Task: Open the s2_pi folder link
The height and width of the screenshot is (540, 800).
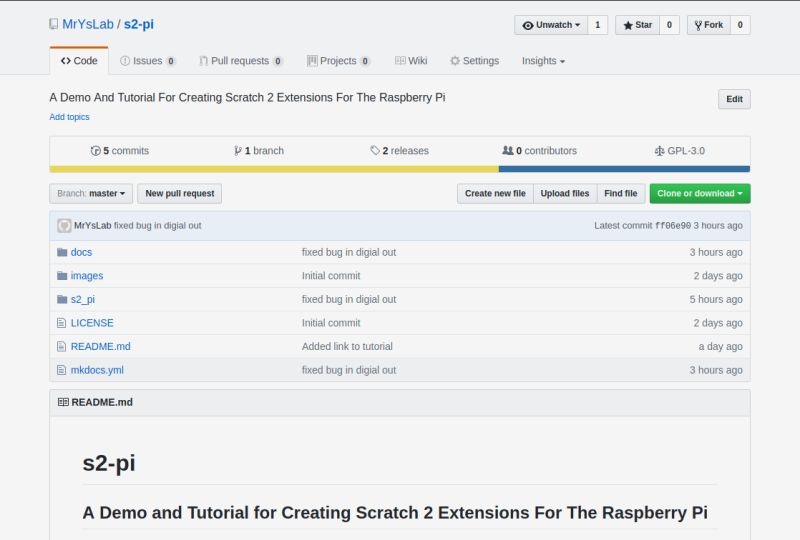Action: pyautogui.click(x=83, y=299)
